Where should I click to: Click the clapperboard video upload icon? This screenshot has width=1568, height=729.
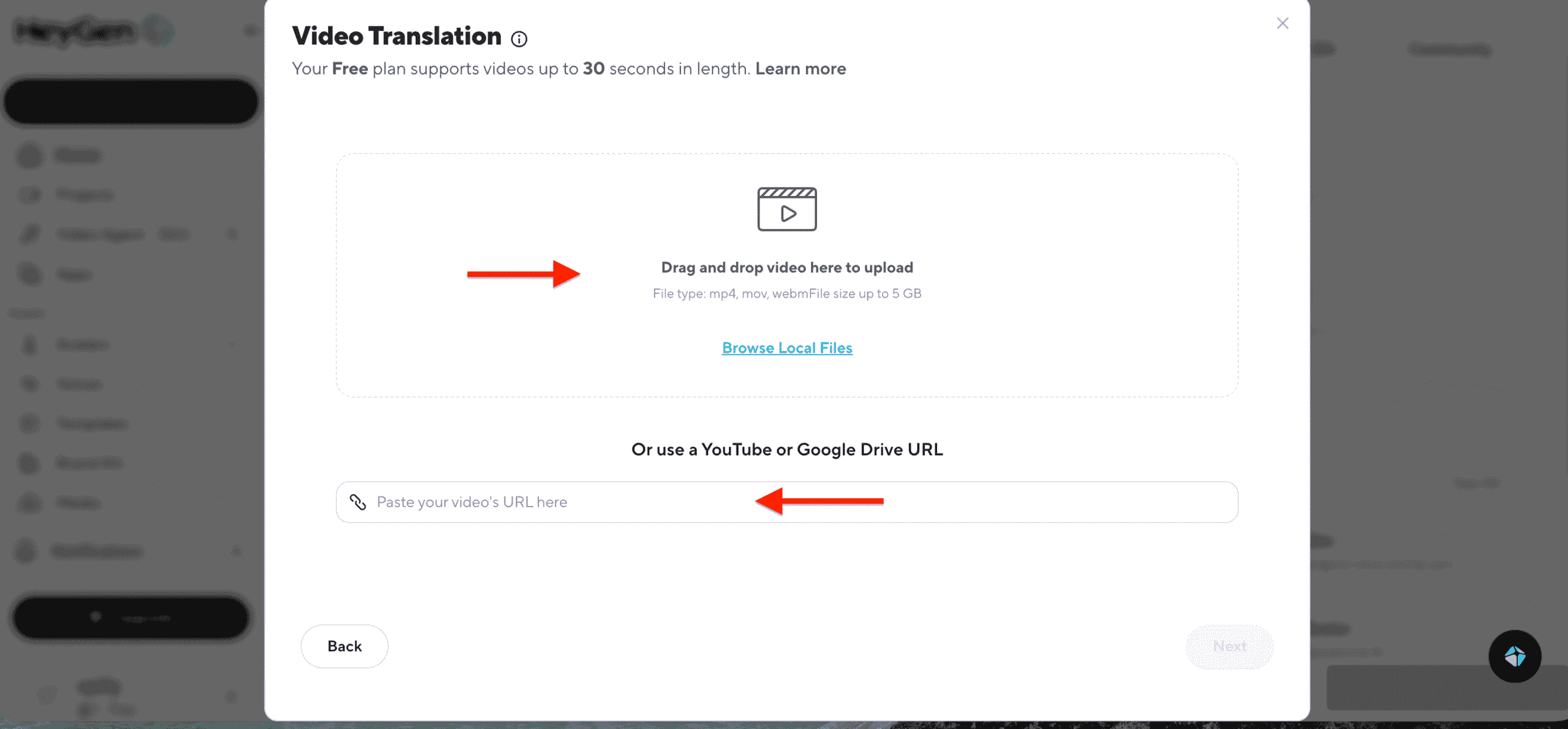786,209
